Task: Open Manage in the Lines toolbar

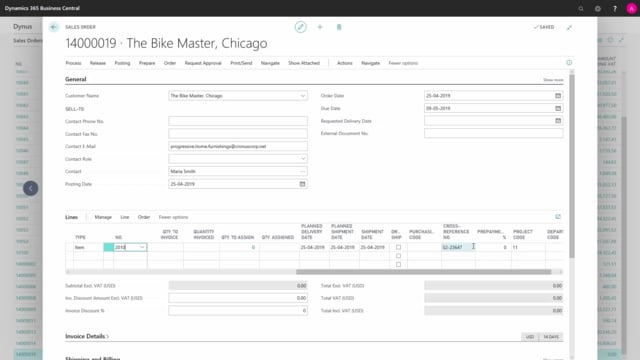Action: click(x=103, y=217)
